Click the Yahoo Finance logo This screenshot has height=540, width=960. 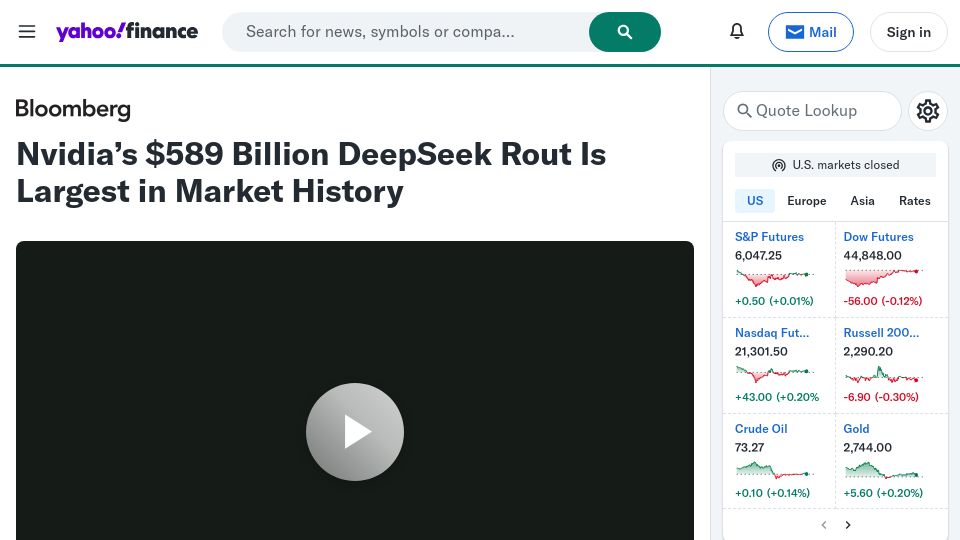[127, 31]
